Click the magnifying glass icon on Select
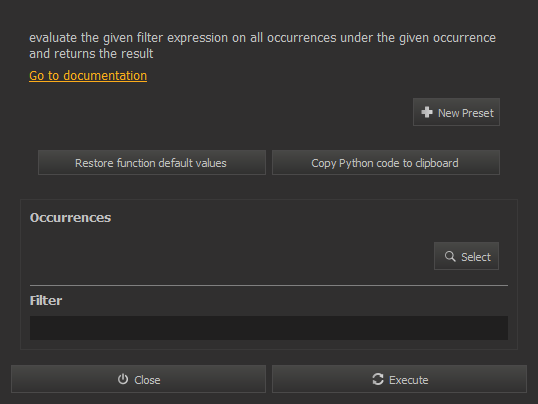The height and width of the screenshot is (404, 538). [x=450, y=256]
